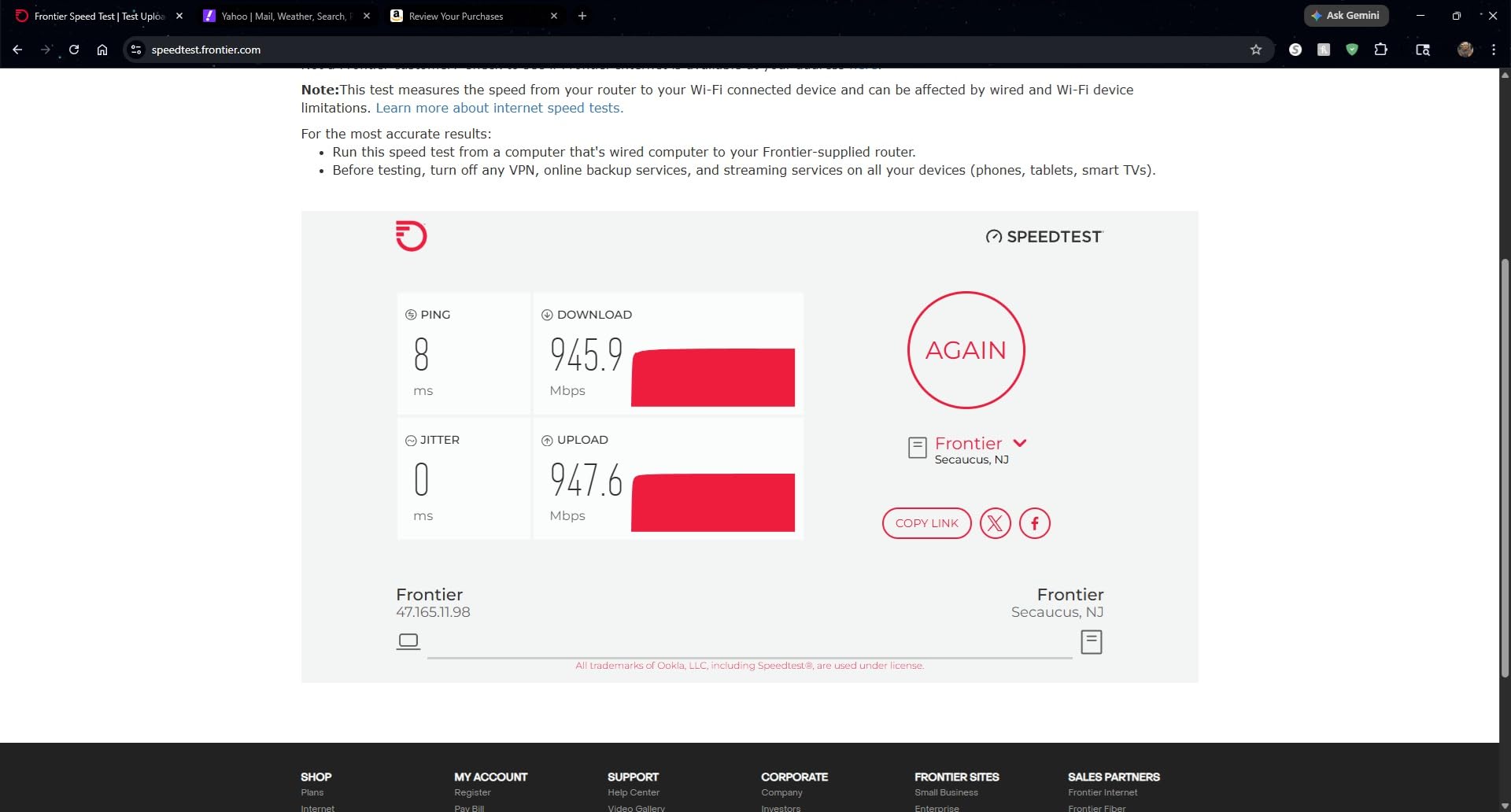Click the download arrow icon beside DOWNLOAD

point(547,315)
